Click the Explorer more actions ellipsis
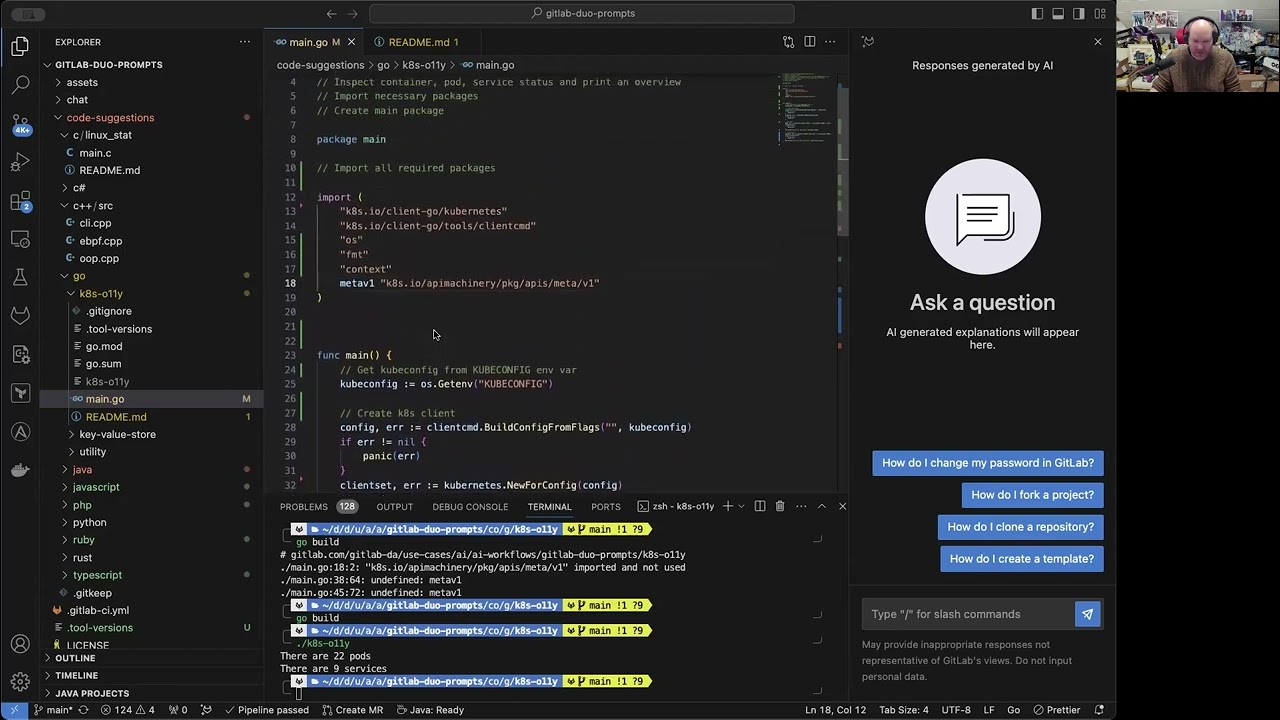Viewport: 1280px width, 720px height. (245, 42)
